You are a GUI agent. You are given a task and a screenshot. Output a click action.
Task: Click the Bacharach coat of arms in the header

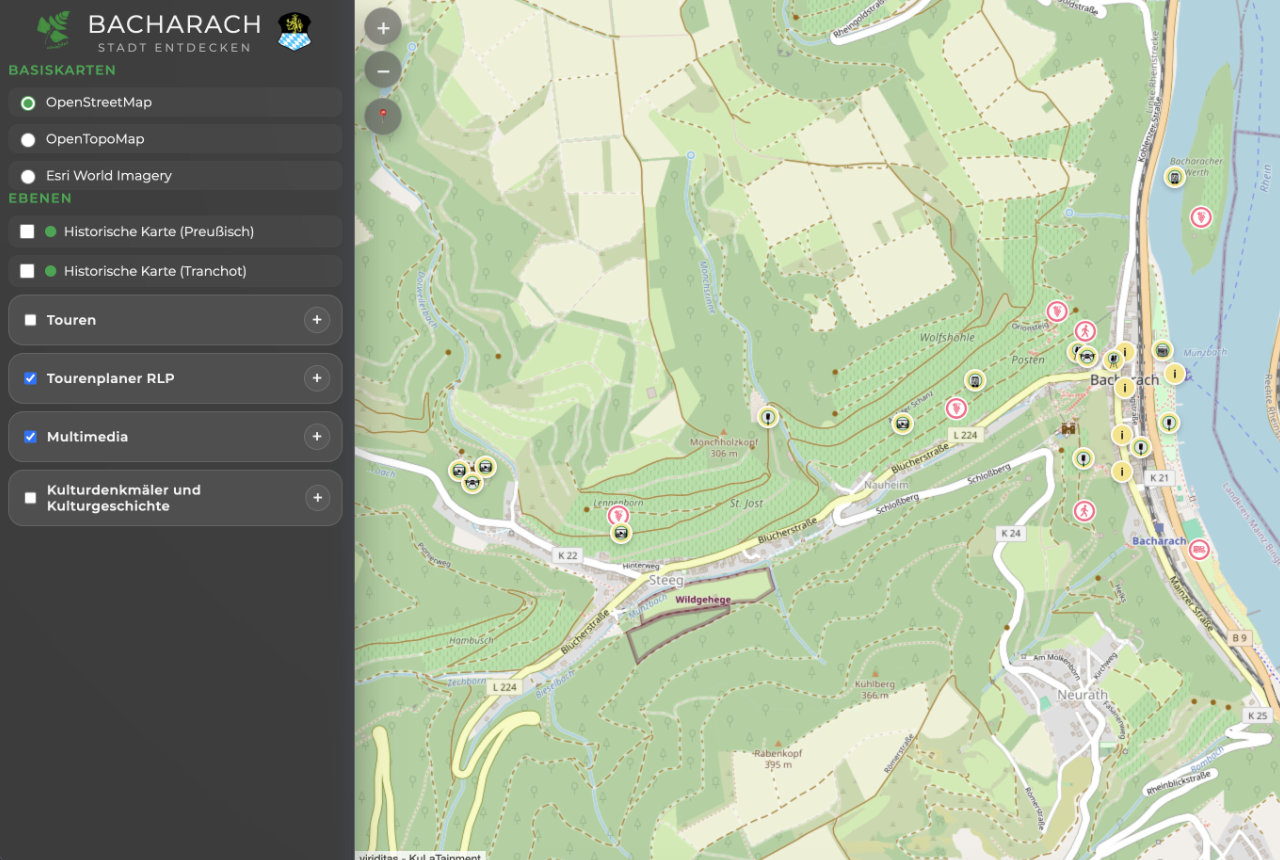click(x=295, y=31)
